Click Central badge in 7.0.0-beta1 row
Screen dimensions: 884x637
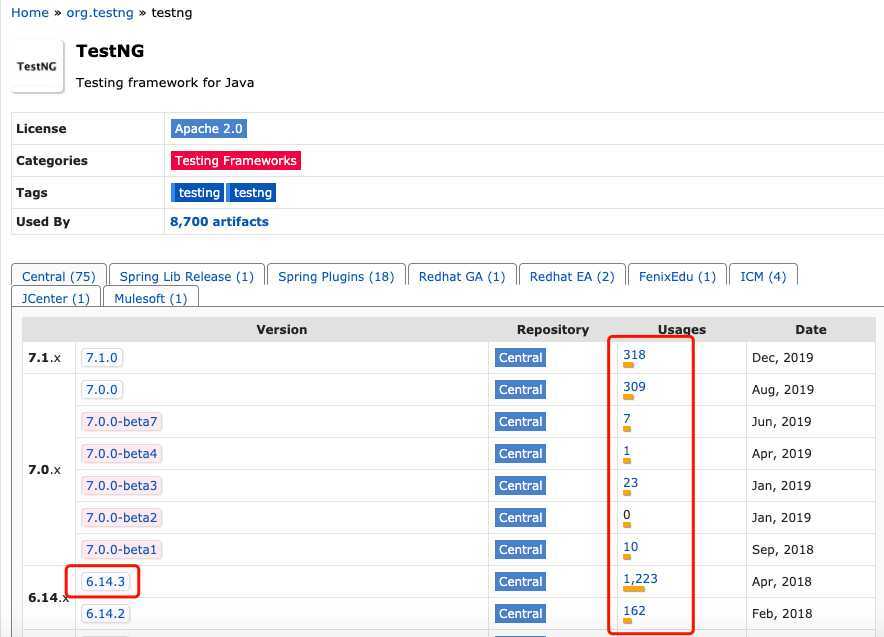coord(520,550)
